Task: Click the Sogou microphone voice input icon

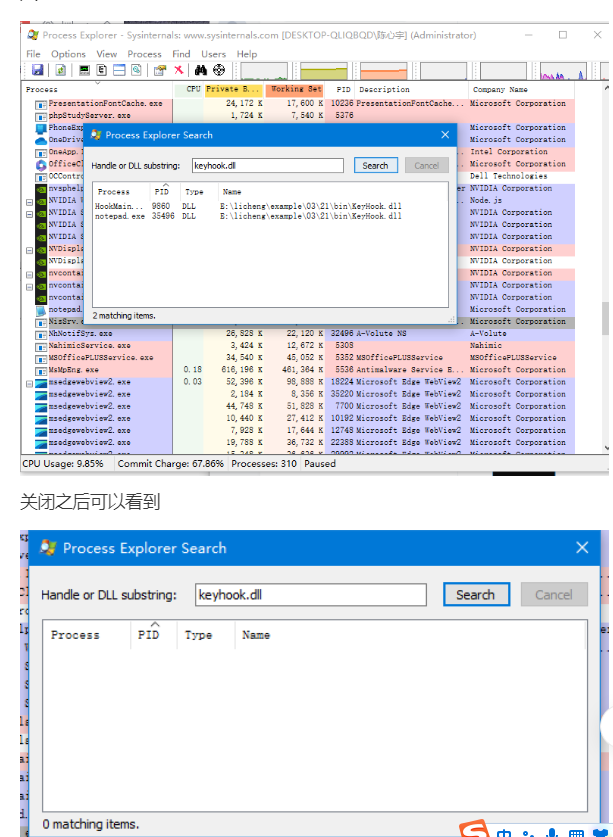Action: tap(551, 831)
